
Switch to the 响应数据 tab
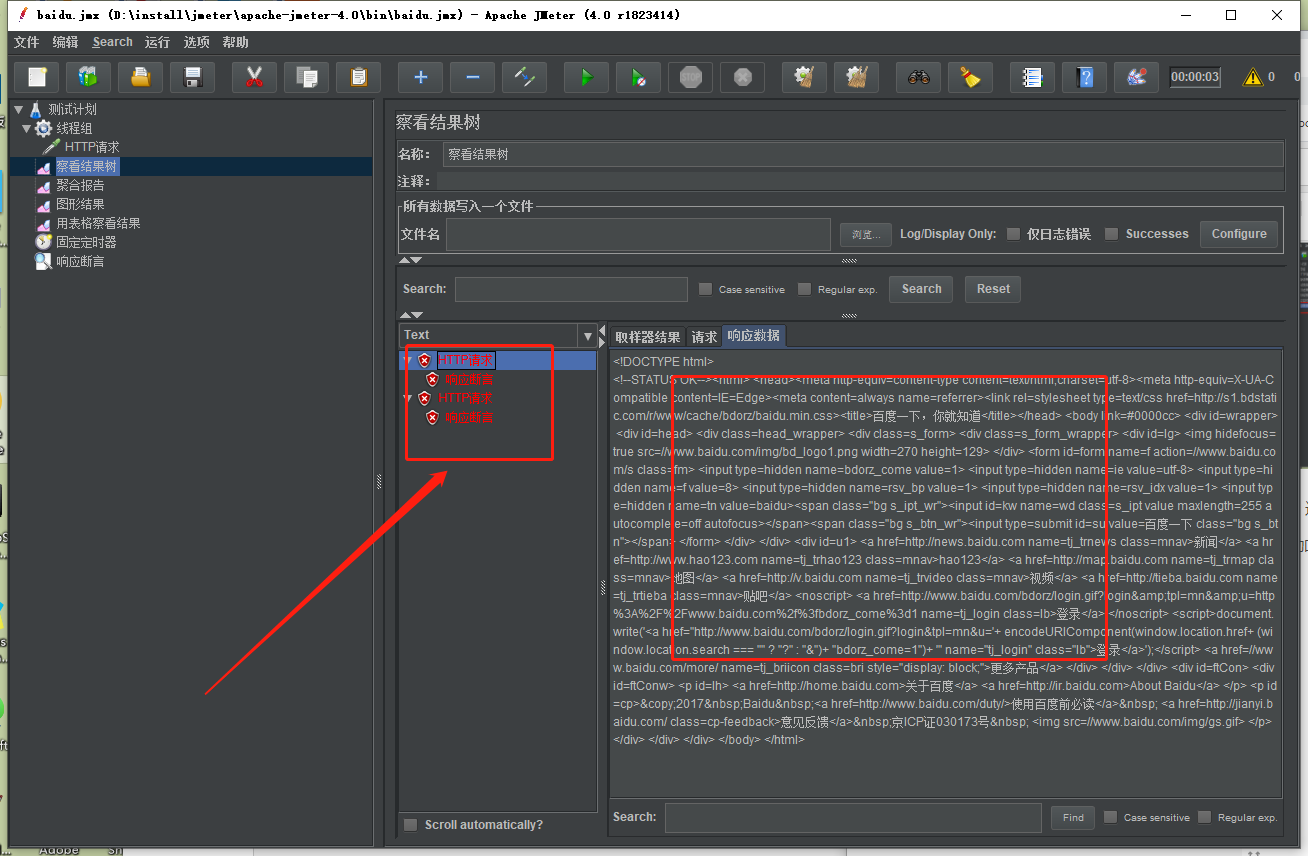point(754,336)
